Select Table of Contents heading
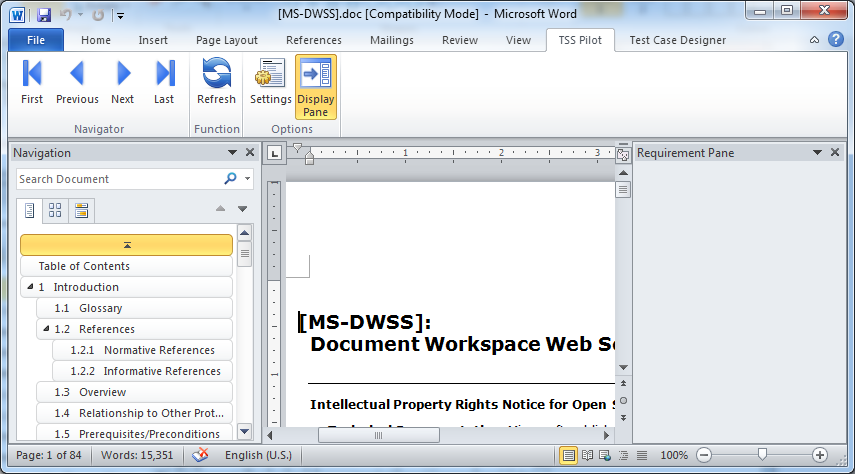This screenshot has width=855, height=475. coord(127,266)
